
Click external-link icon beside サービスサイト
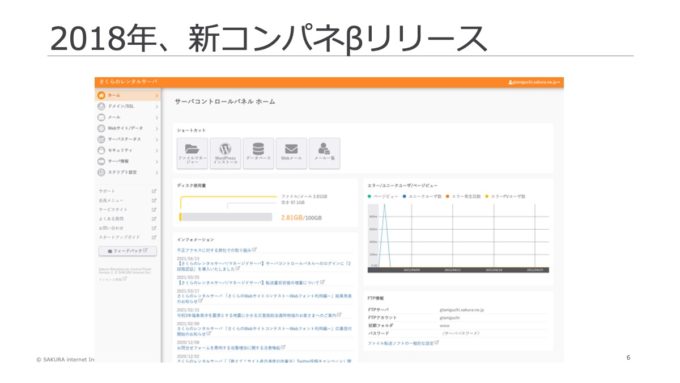(x=154, y=210)
